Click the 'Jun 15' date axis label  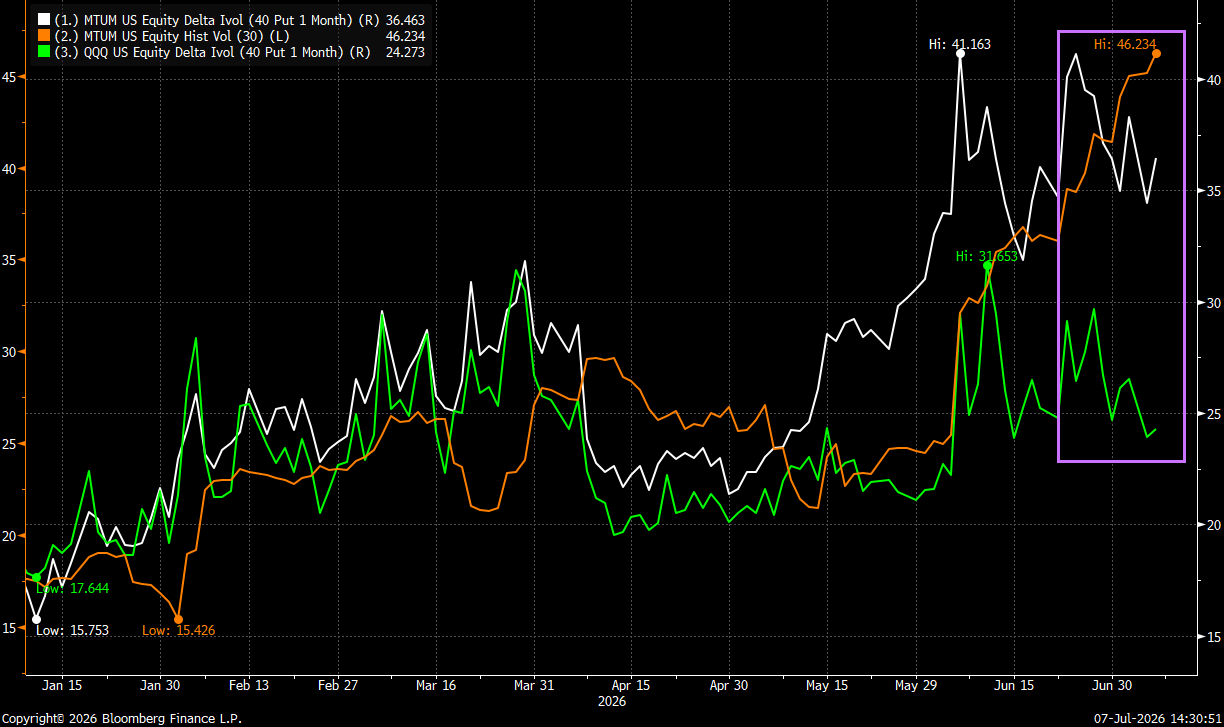point(1015,686)
